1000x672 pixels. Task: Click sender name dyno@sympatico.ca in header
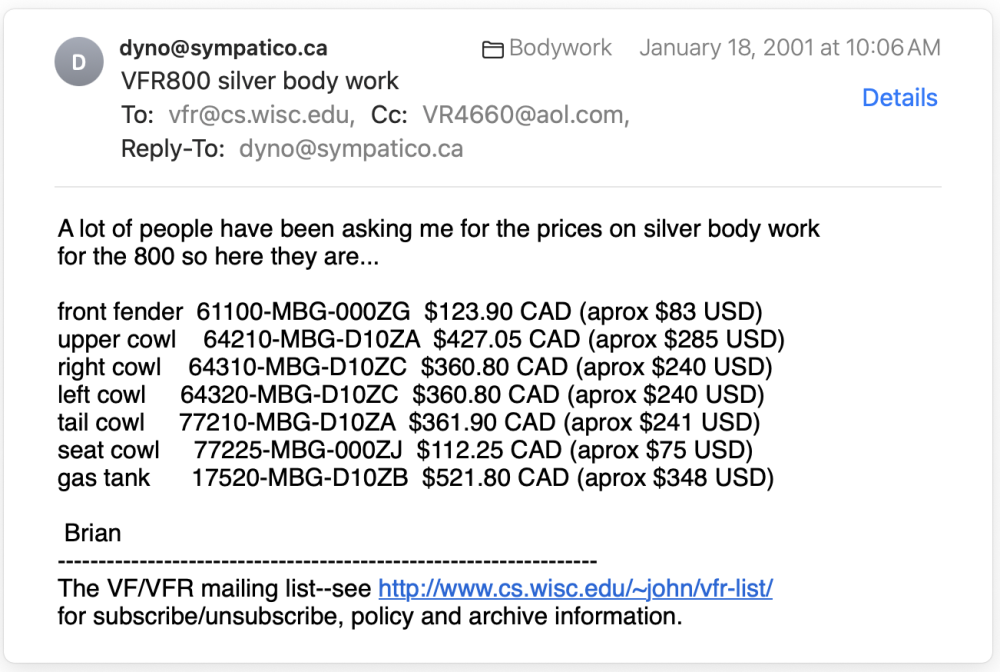223,48
